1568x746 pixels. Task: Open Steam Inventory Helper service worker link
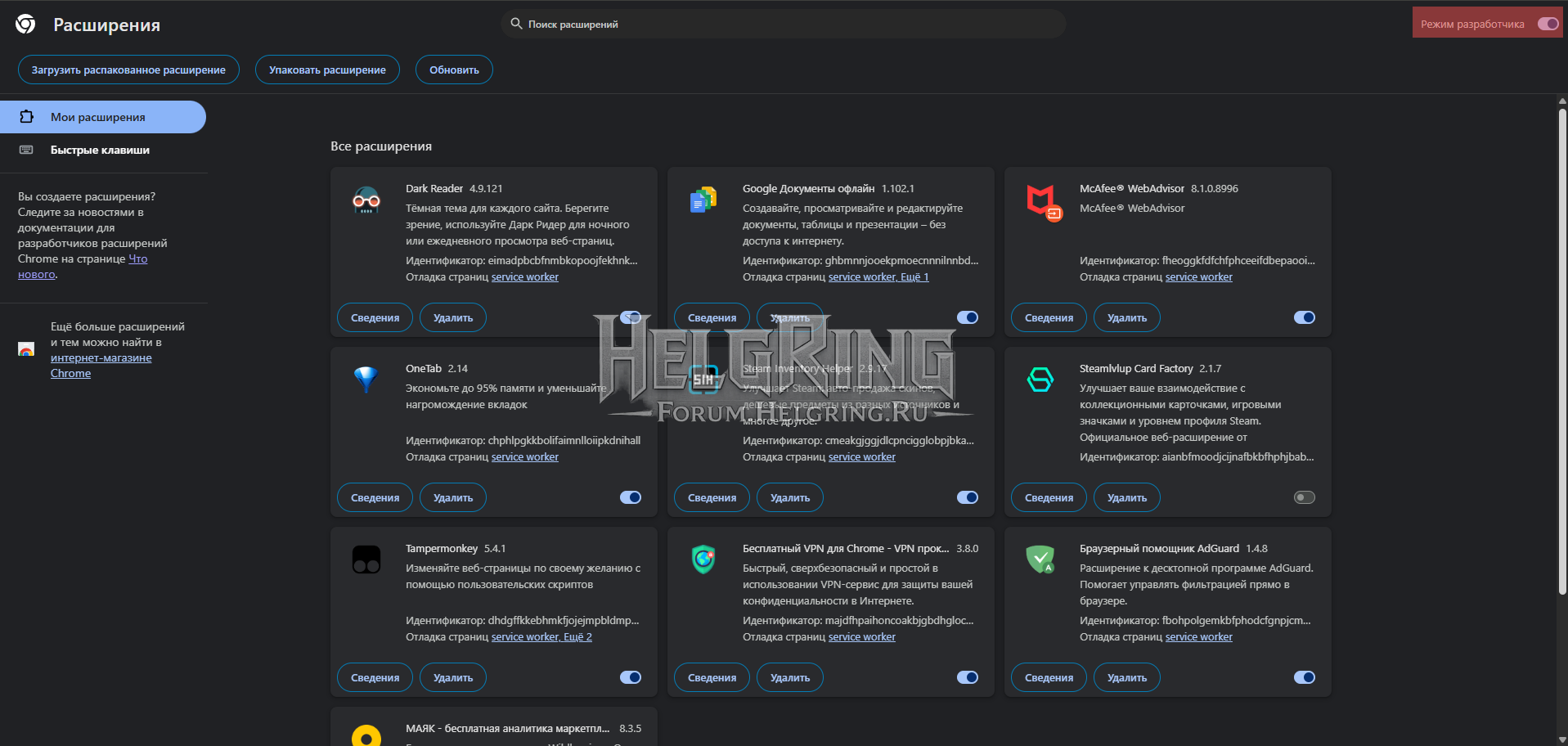click(x=862, y=457)
